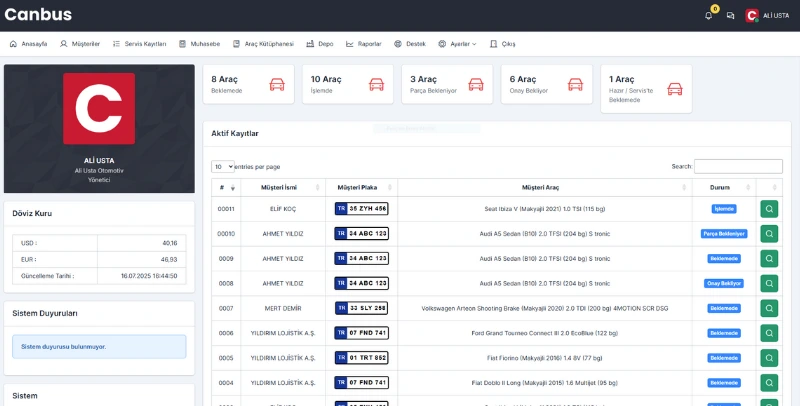Focus the Search input field

[738, 166]
